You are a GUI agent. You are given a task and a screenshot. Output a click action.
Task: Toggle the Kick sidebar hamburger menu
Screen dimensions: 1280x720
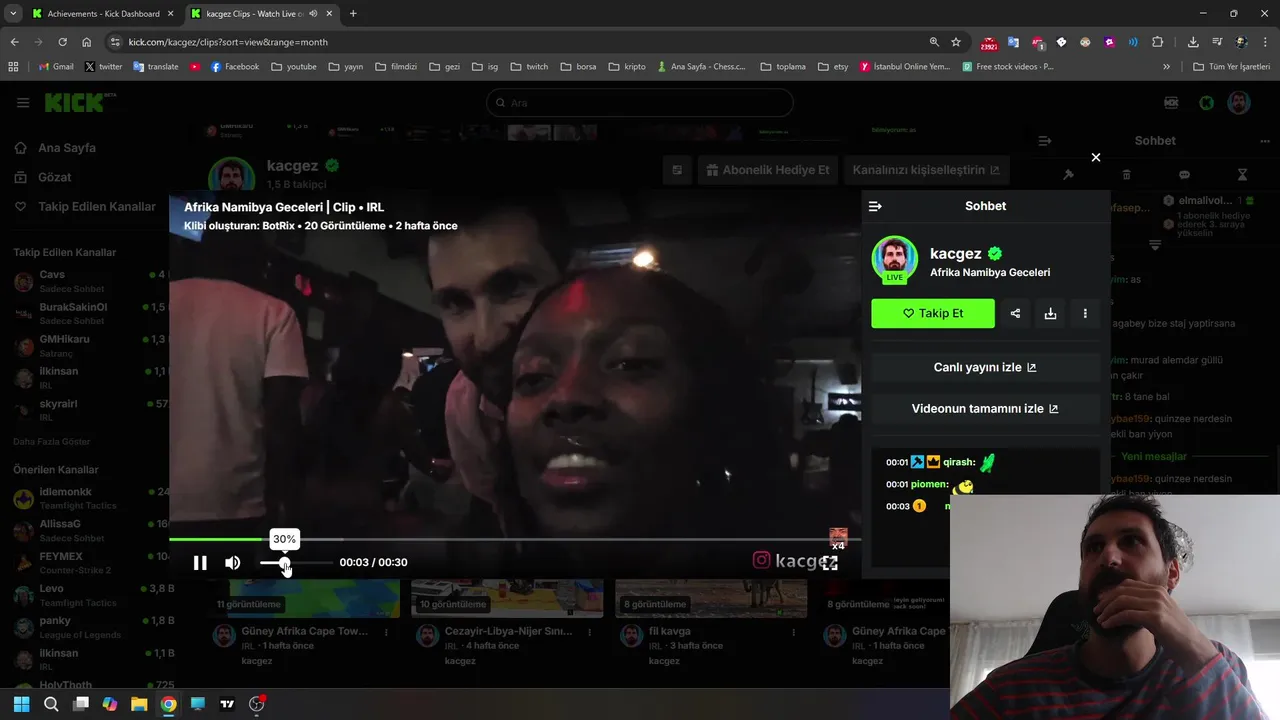[23, 103]
